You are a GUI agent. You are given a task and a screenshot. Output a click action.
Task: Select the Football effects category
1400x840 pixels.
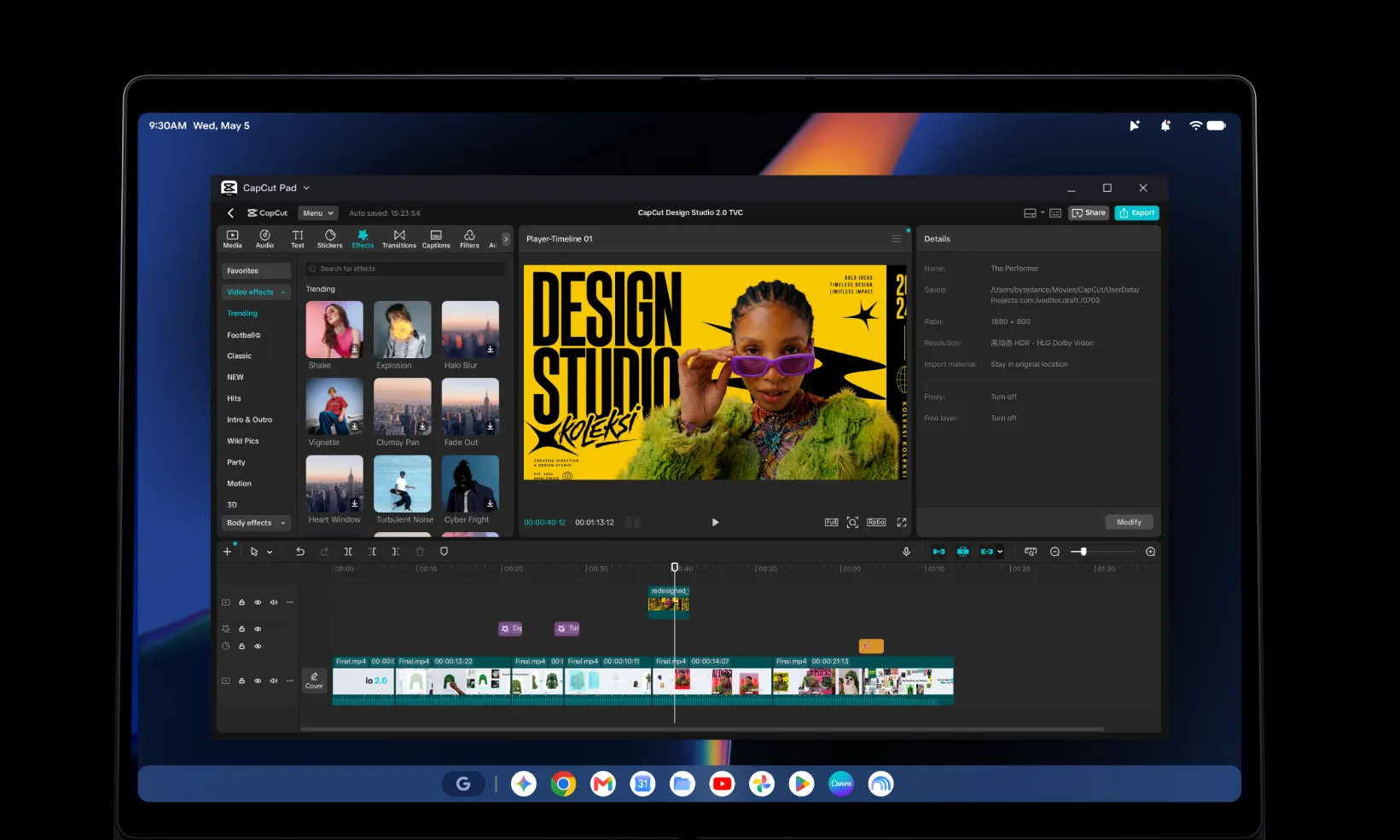(244, 335)
